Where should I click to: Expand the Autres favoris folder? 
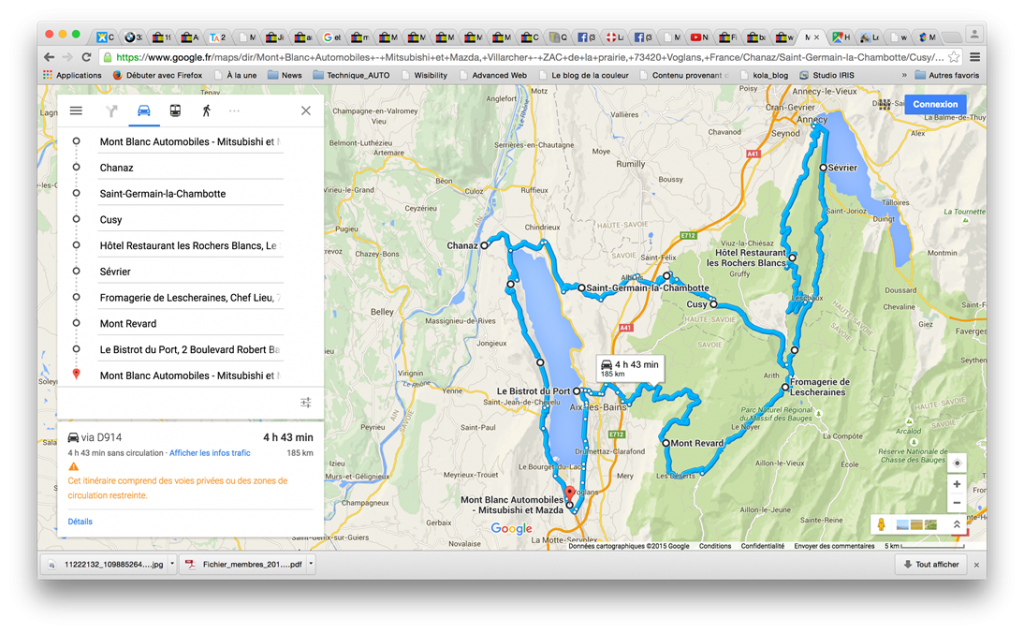947,75
